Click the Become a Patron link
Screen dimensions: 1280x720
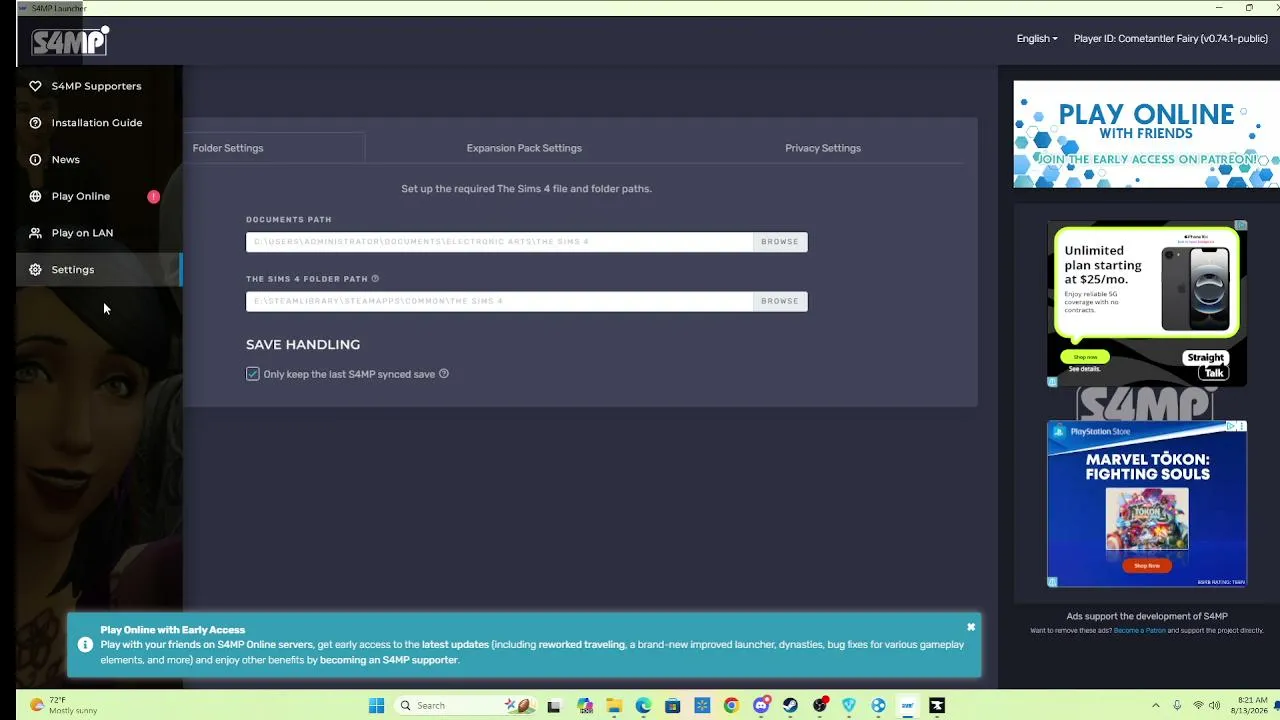coord(1139,631)
